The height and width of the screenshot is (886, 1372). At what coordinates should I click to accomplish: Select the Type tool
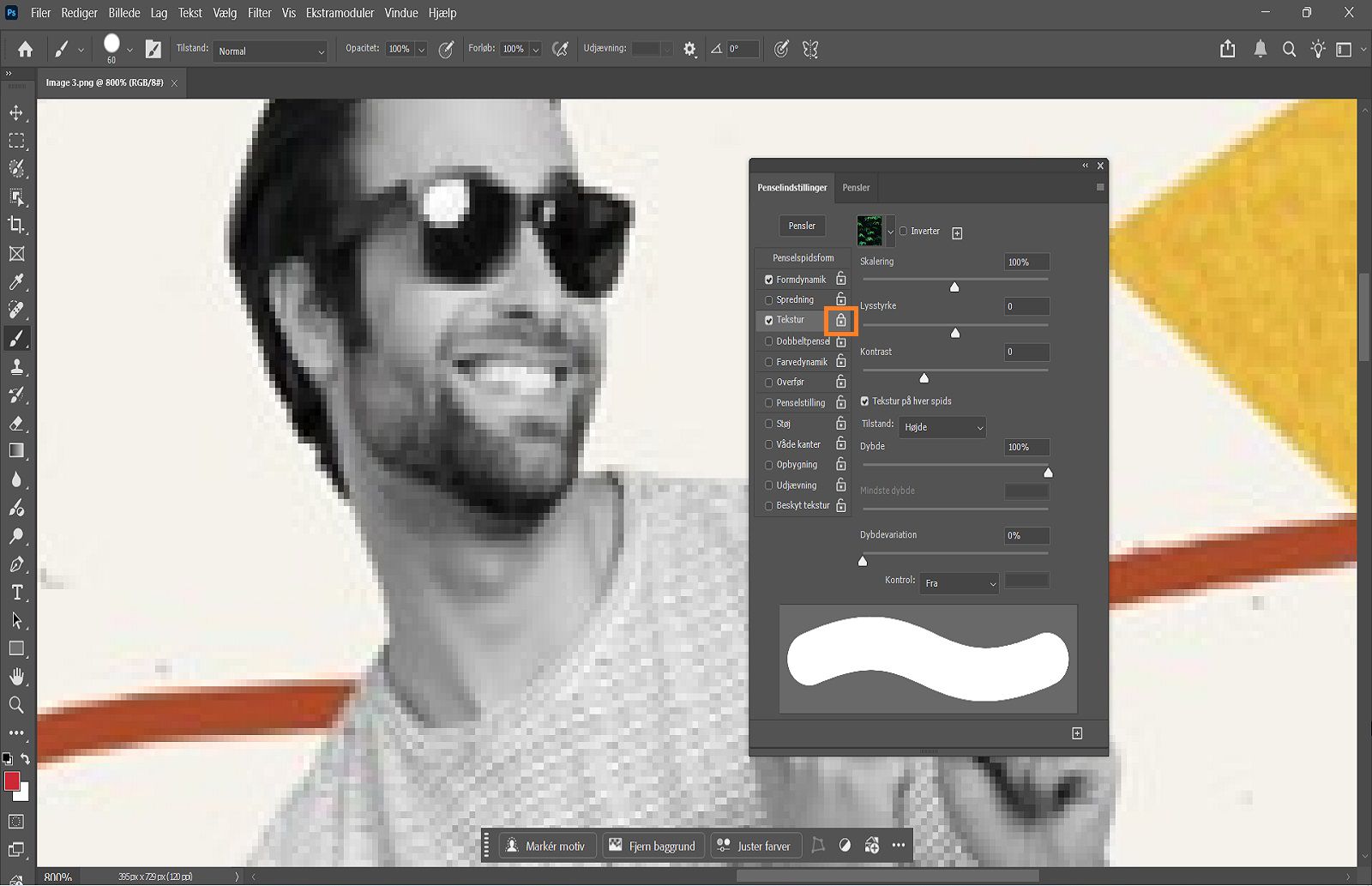tap(17, 593)
